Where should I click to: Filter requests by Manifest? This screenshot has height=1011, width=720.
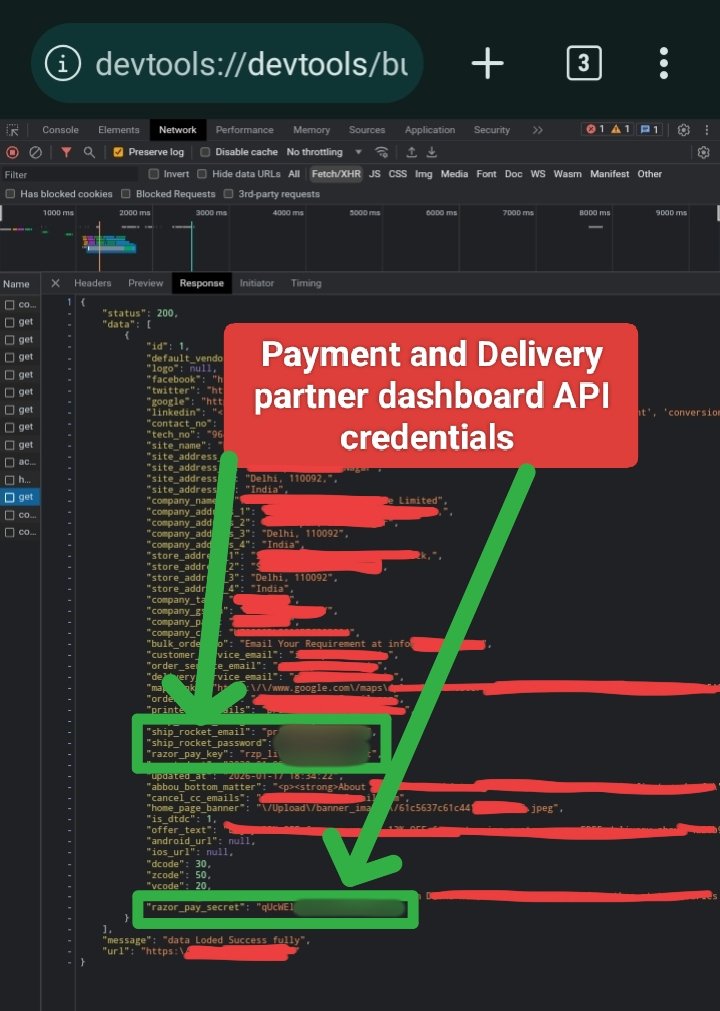pos(610,174)
